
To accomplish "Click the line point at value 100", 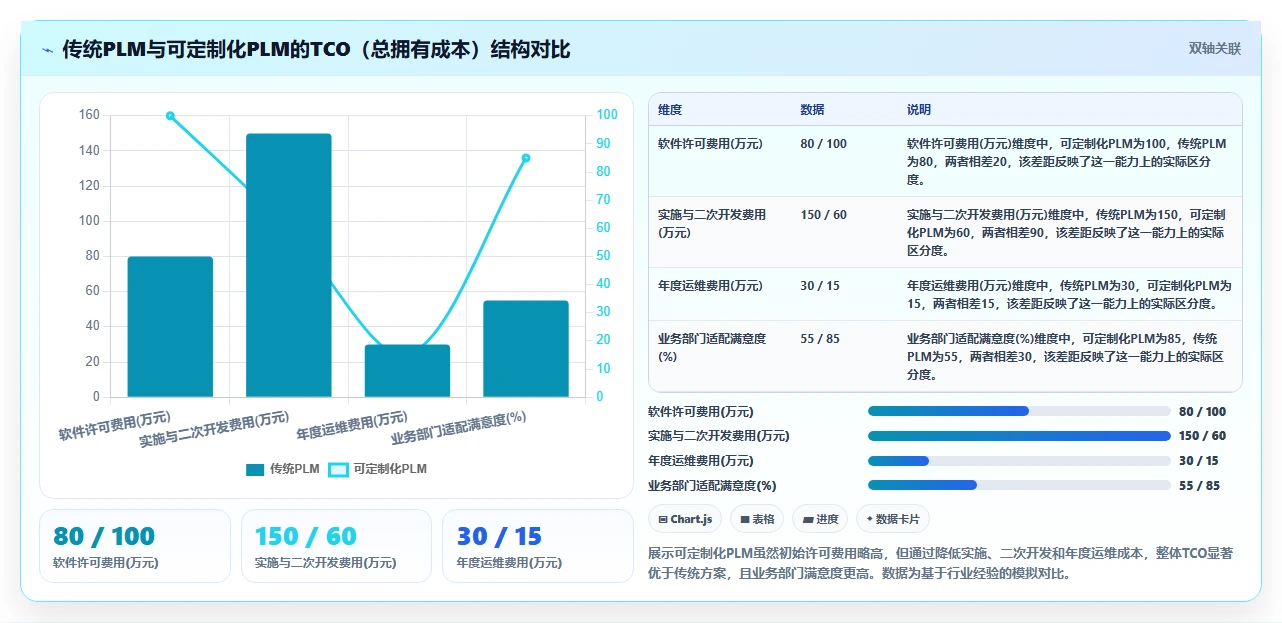I will click(x=170, y=116).
